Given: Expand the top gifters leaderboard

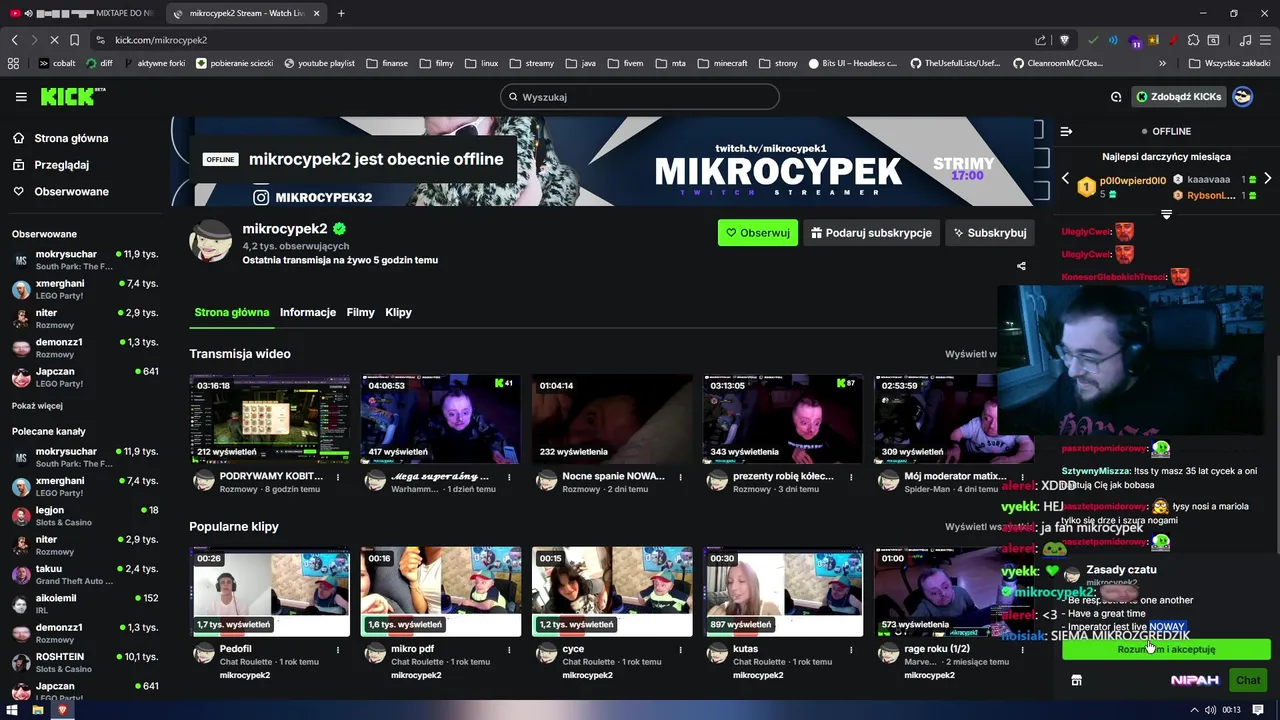Looking at the screenshot, I should point(1166,214).
